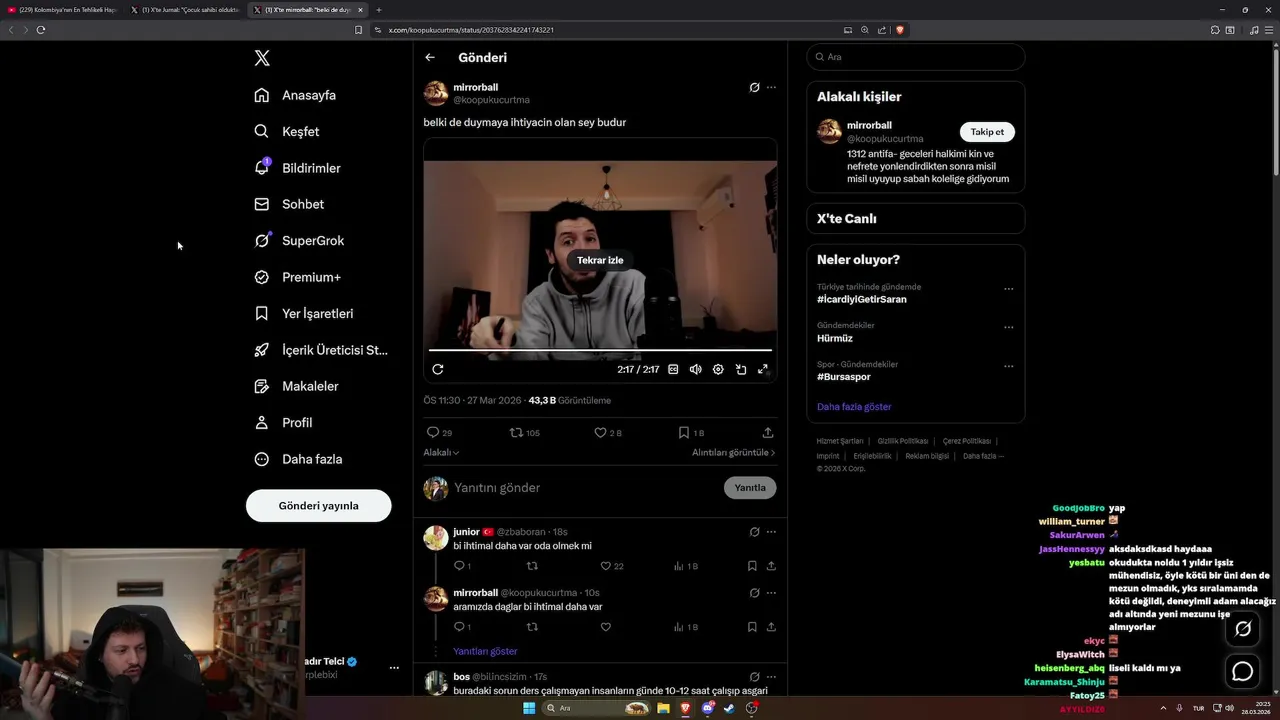The image size is (1280, 720).
Task: Bookmark junior's reply
Action: [752, 566]
